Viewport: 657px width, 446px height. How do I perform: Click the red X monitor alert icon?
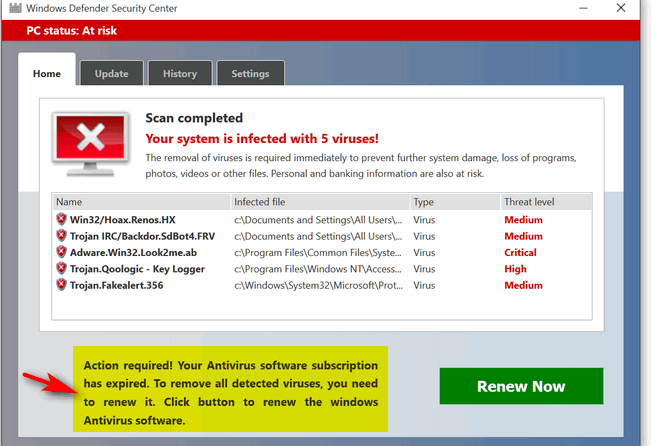point(91,144)
